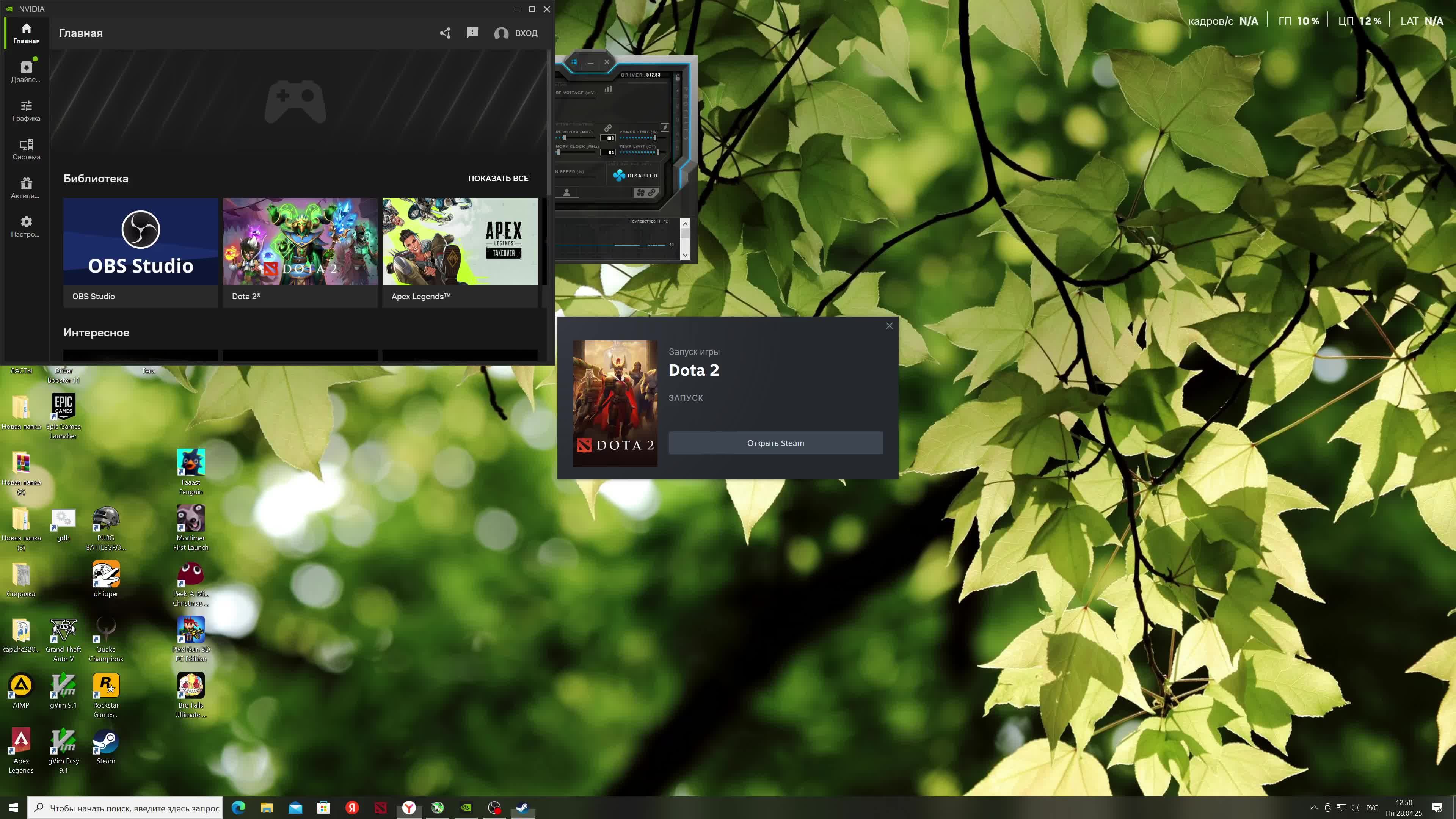Image resolution: width=1456 pixels, height=819 pixels.
Task: Go to the Главная home tab
Action: (26, 33)
